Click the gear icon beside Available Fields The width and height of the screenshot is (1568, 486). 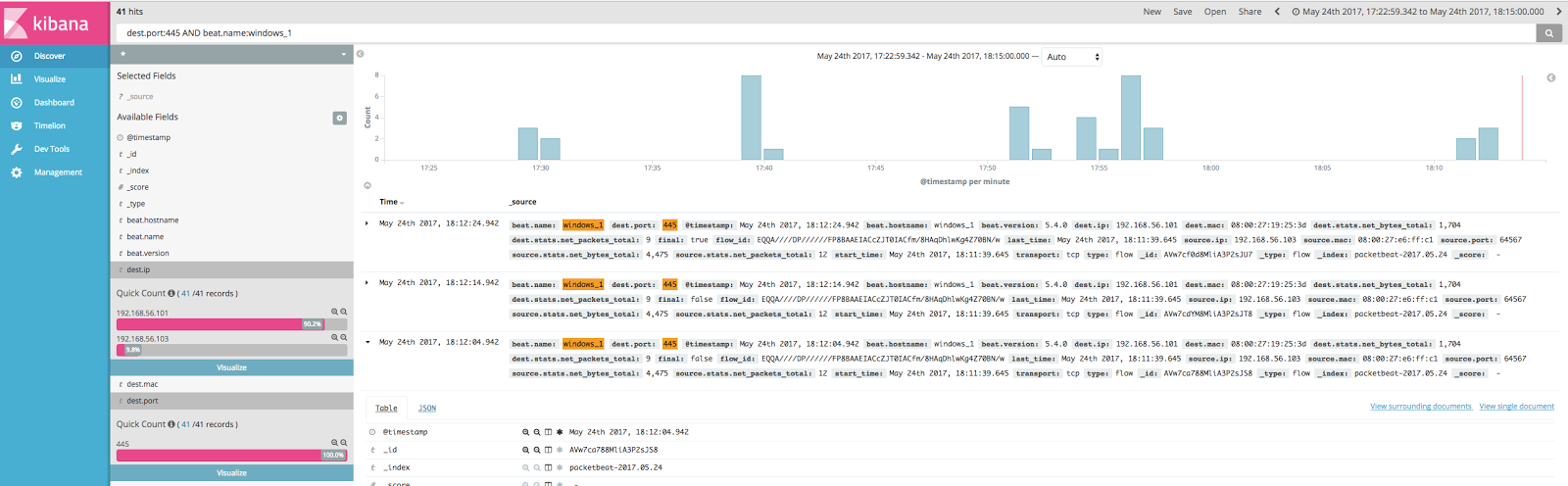tap(339, 118)
